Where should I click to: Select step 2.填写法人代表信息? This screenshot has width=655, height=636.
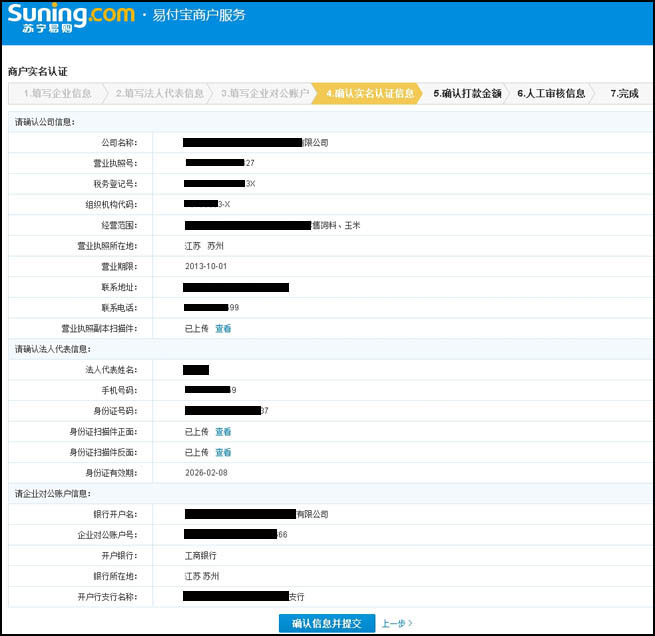click(x=159, y=94)
